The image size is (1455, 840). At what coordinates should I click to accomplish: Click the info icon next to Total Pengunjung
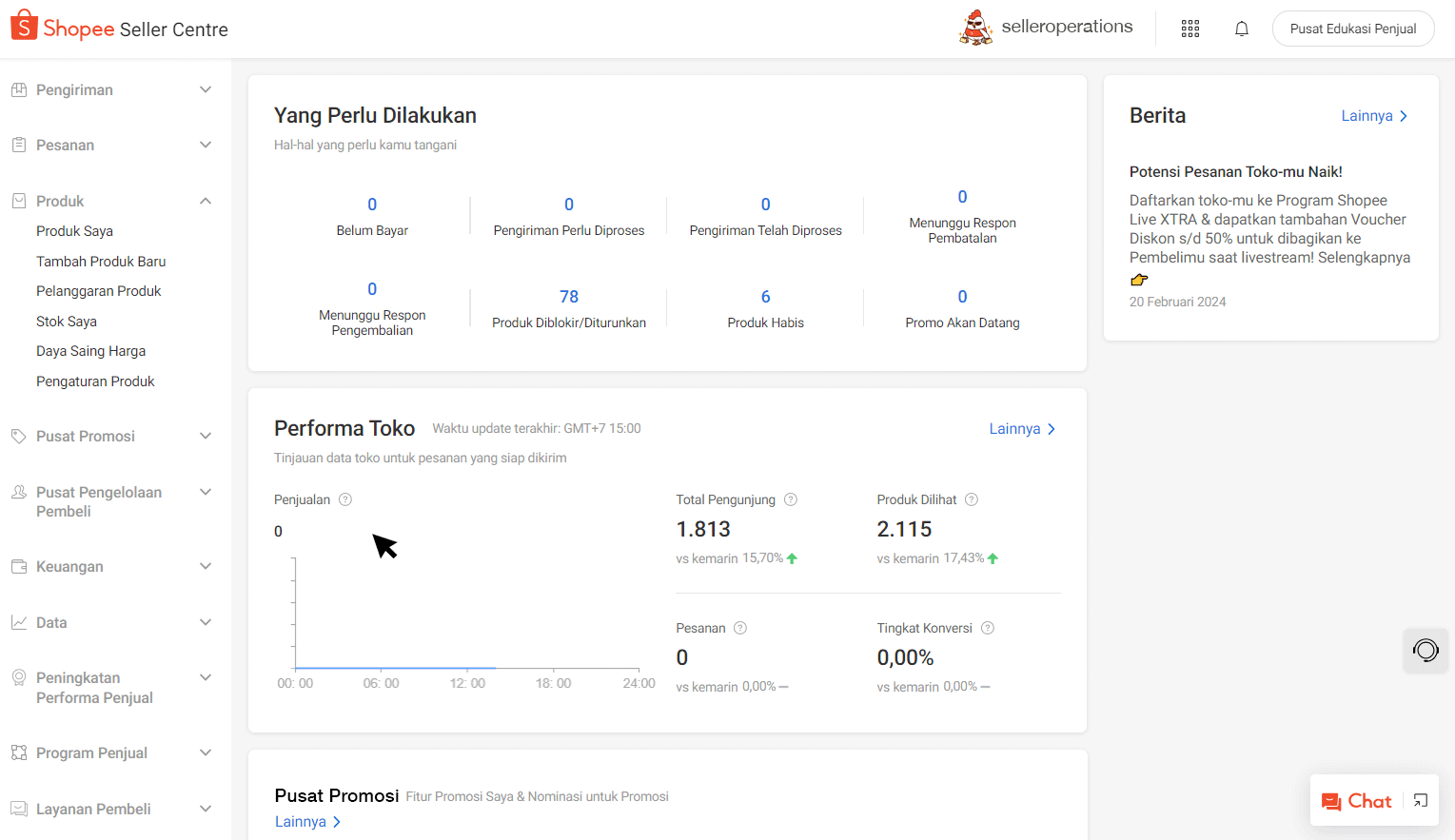(791, 499)
